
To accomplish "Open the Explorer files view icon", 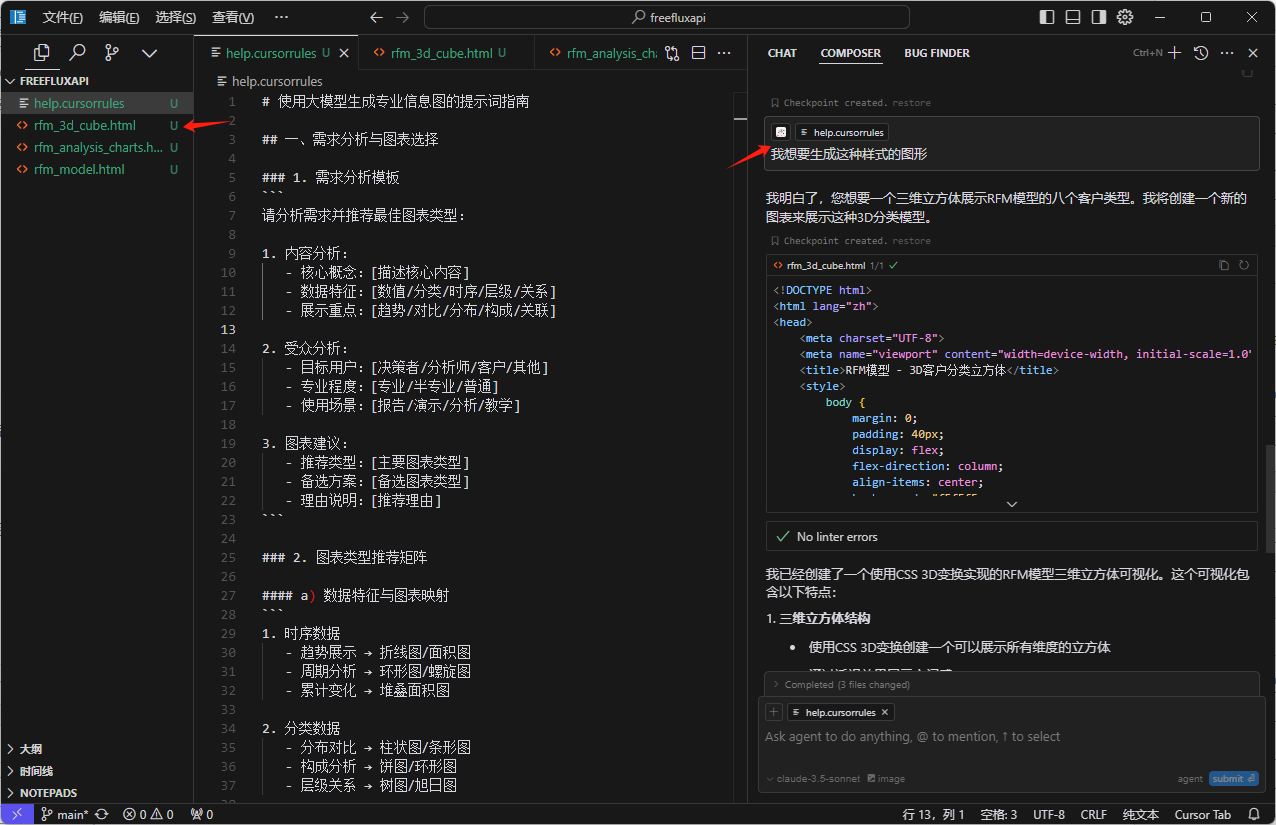I will tap(41, 53).
